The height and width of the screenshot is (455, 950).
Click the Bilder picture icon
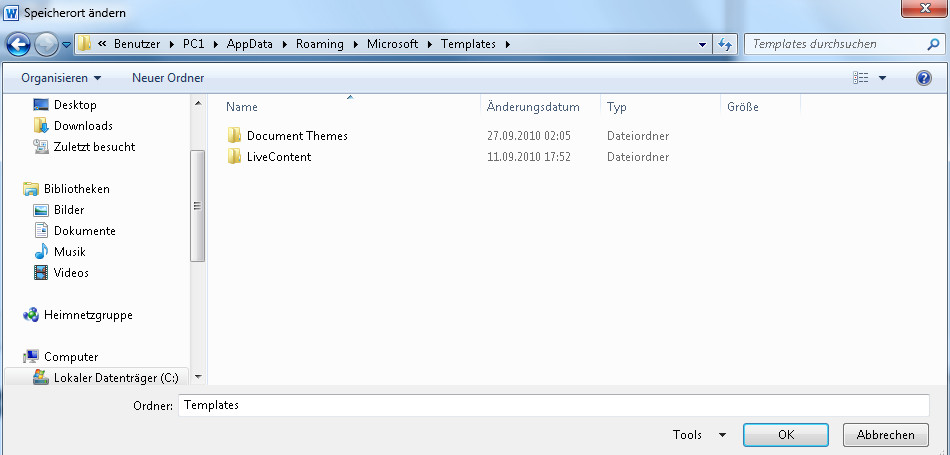[x=41, y=210]
